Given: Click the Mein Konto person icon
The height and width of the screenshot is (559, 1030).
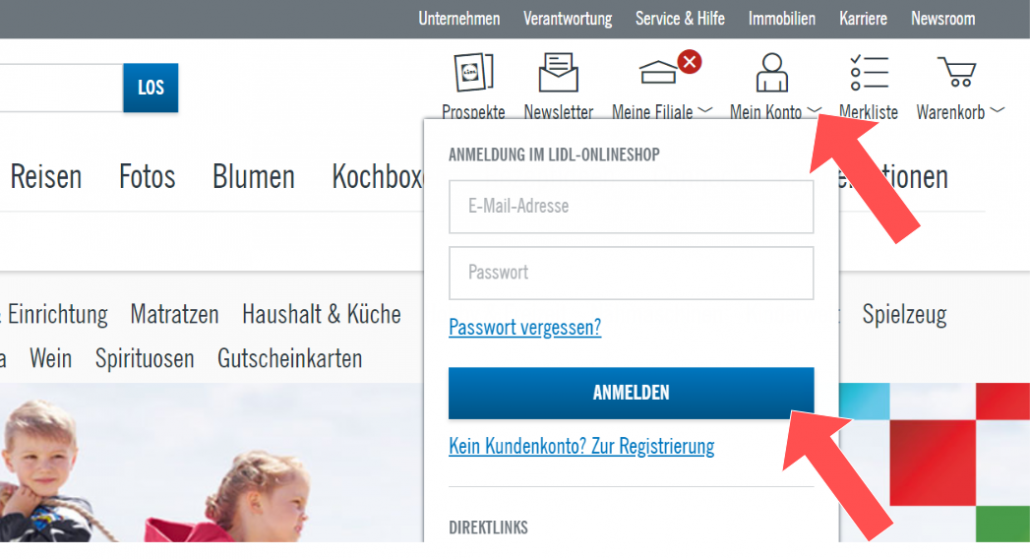Looking at the screenshot, I should tap(771, 73).
